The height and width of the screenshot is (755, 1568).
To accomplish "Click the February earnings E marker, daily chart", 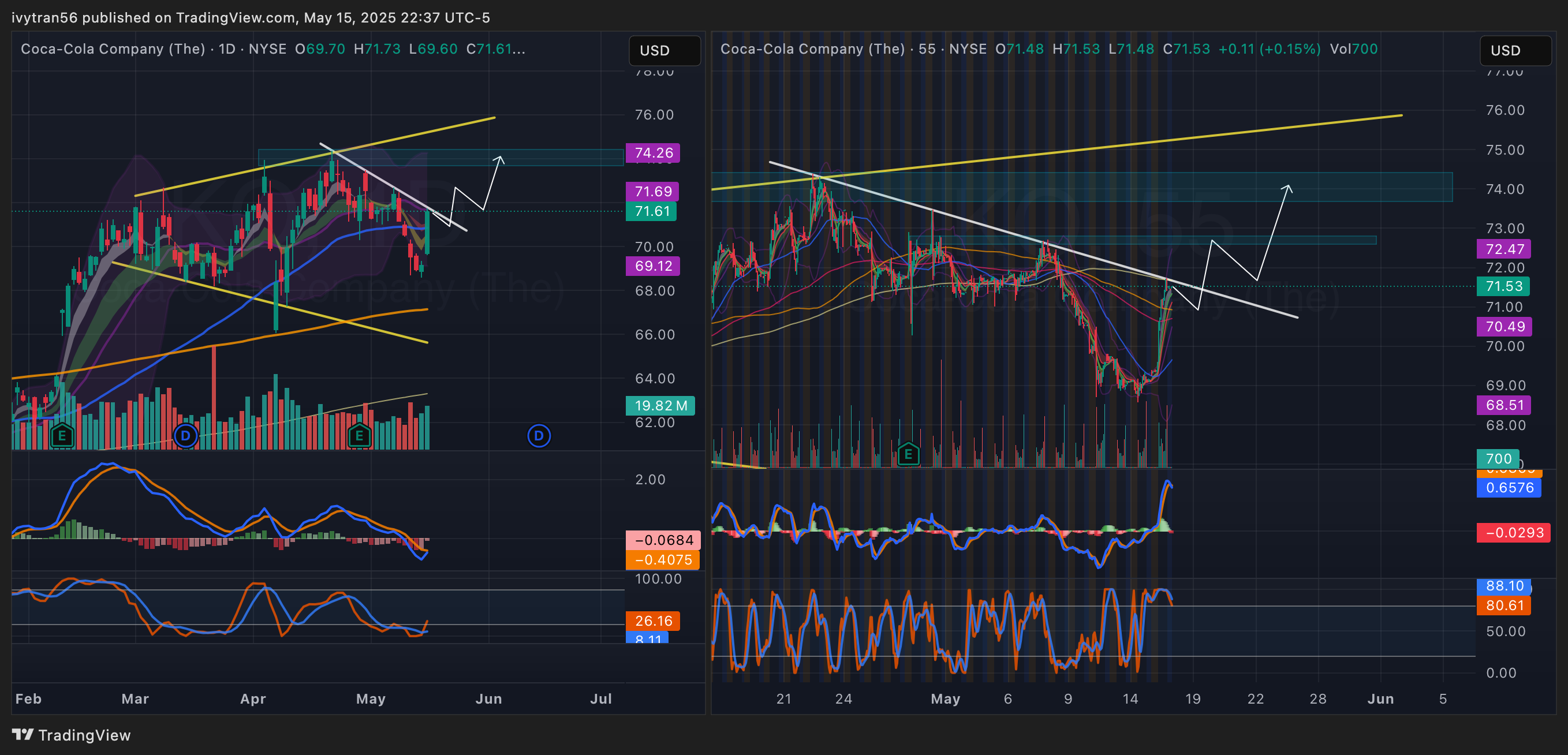I will click(x=62, y=436).
